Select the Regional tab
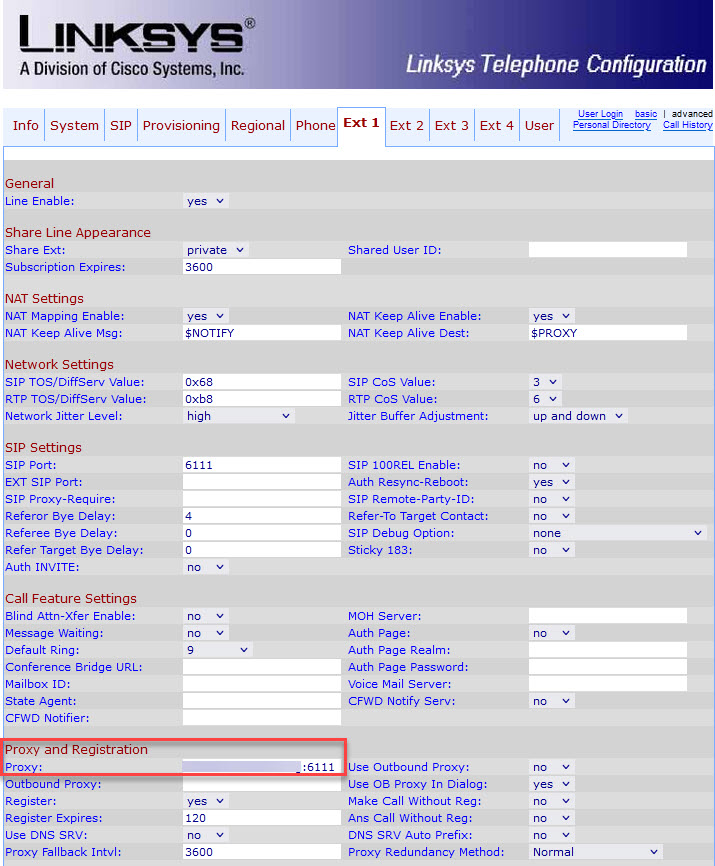Image resolution: width=715 pixels, height=866 pixels. click(258, 126)
